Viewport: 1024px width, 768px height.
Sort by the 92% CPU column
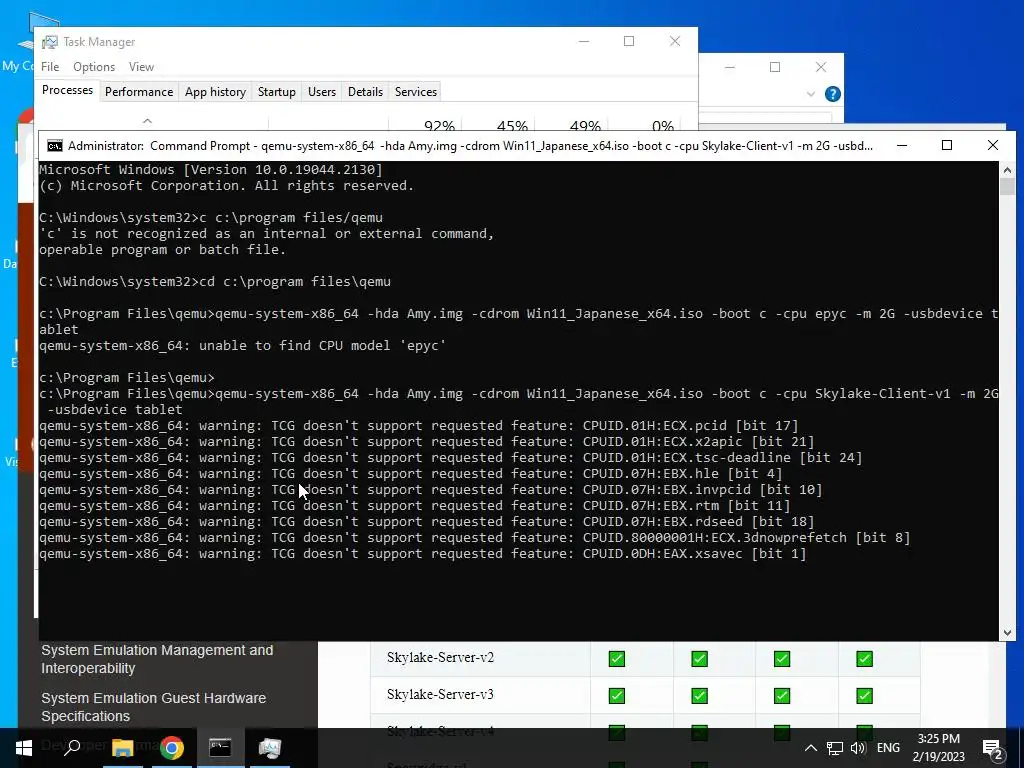[439, 125]
